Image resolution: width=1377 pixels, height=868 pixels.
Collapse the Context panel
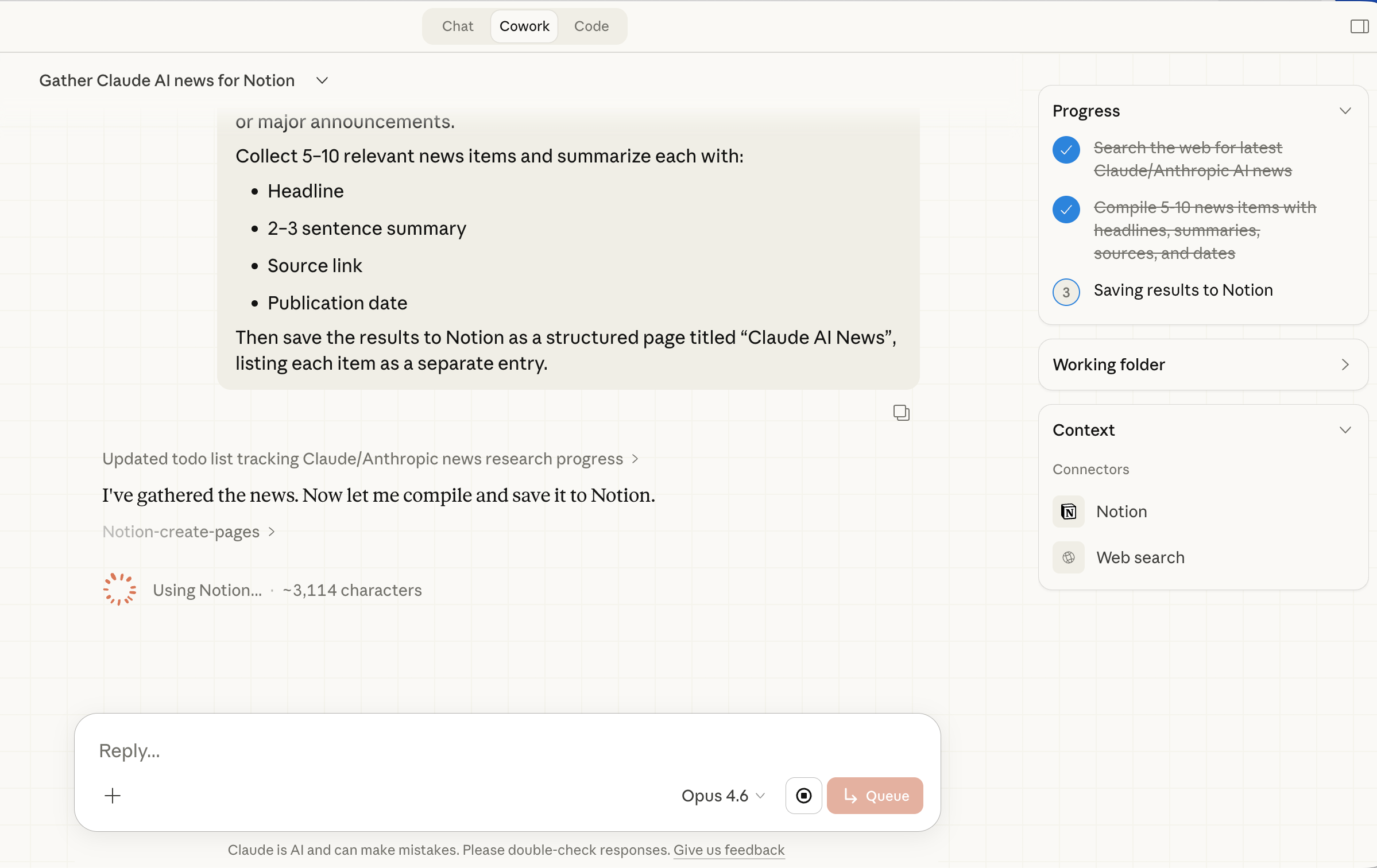(1345, 430)
